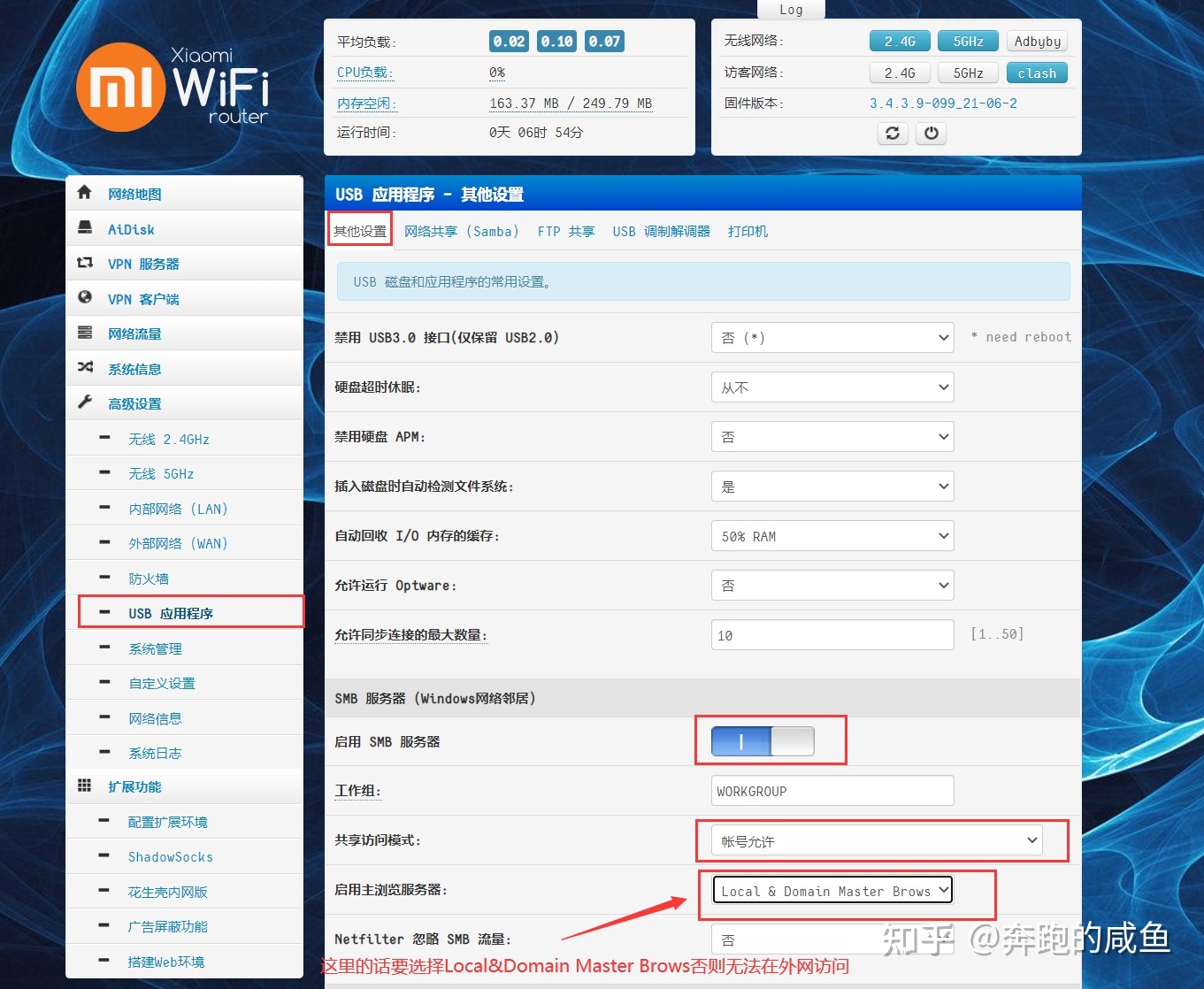1204x989 pixels.
Task: Toggle guest network 5GHz button
Action: point(968,73)
